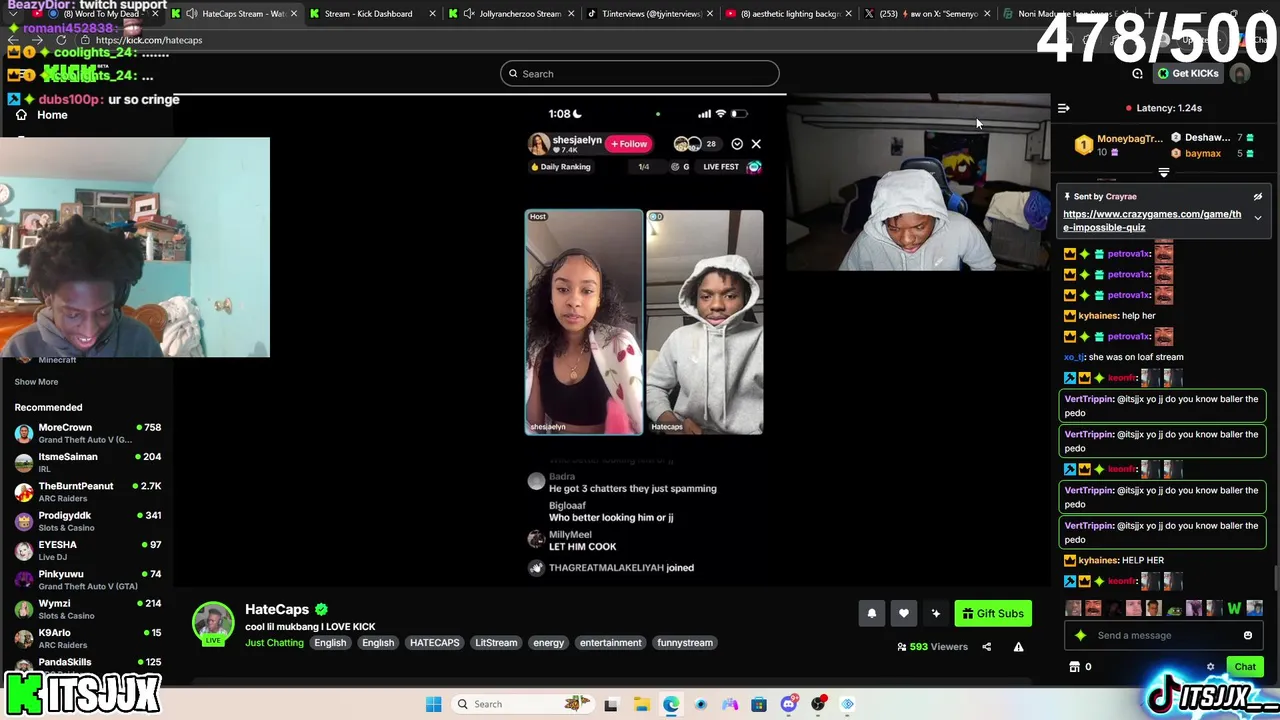Open Wymzi recommended channel
This screenshot has width=1280, height=720.
87,609
